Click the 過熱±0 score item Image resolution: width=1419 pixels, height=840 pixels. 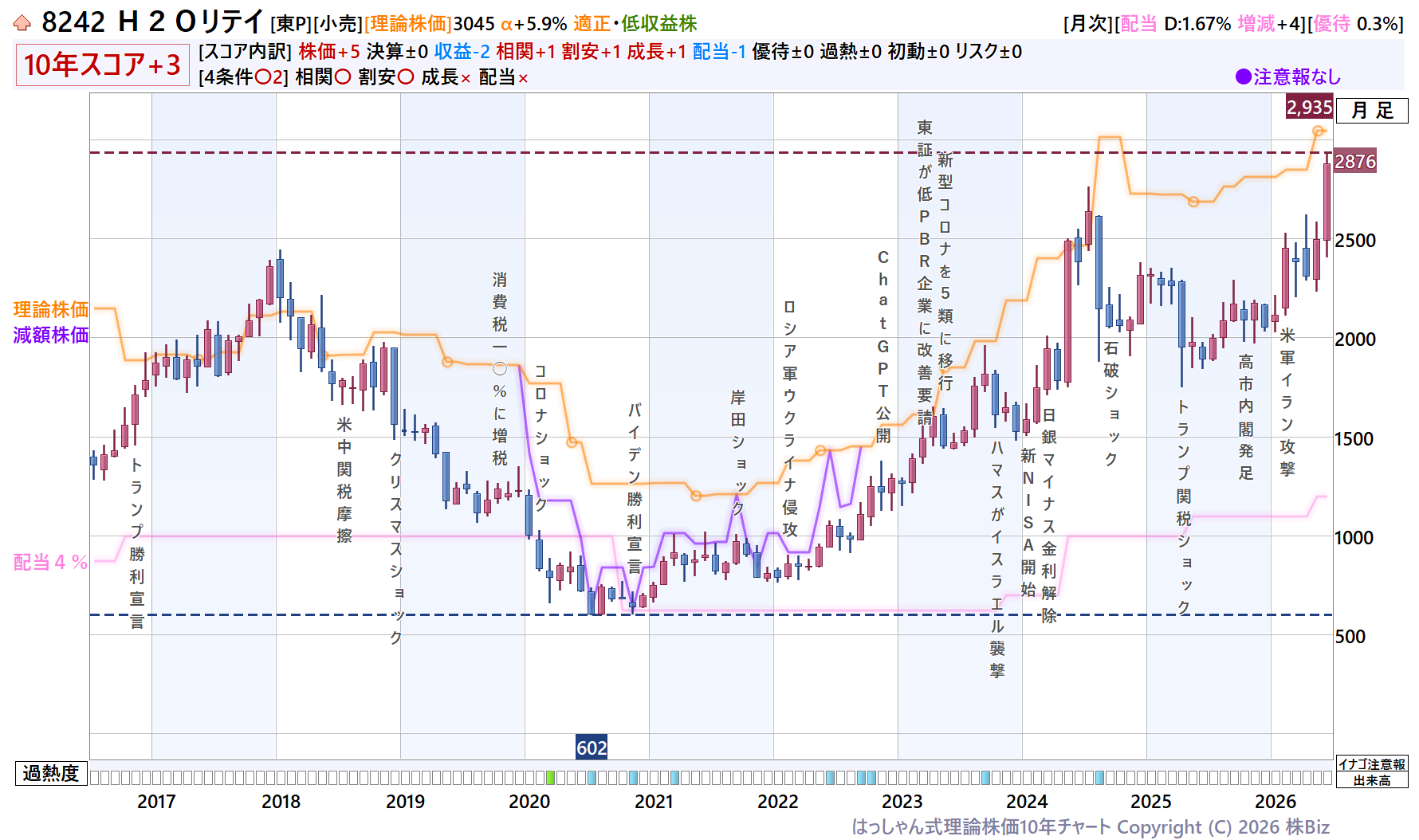coord(851,52)
